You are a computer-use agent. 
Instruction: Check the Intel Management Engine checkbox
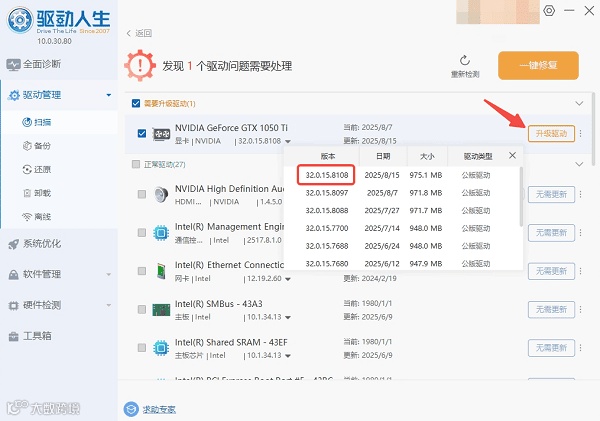pos(142,233)
